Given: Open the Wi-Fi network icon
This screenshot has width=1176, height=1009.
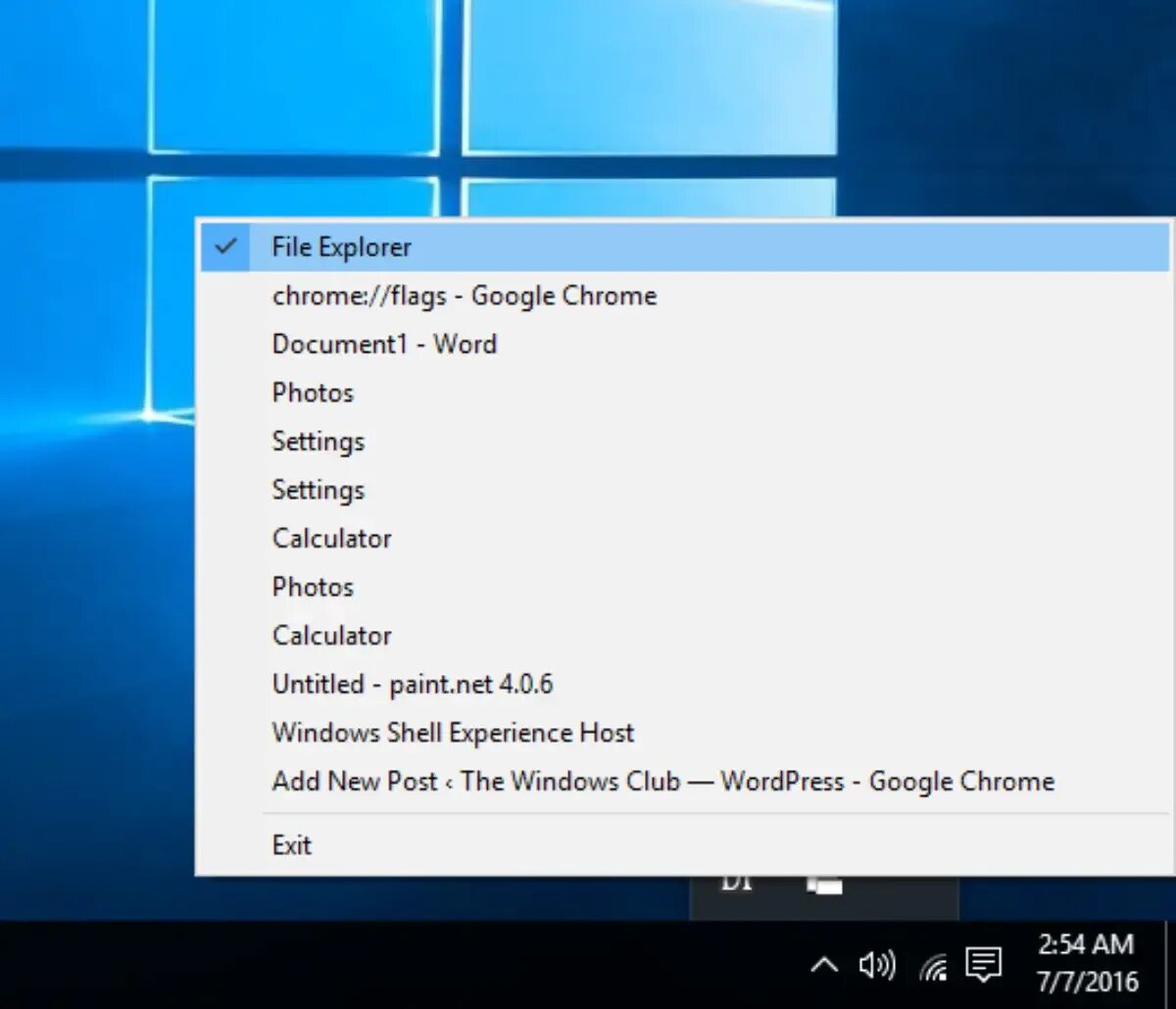Looking at the screenshot, I should coord(933,968).
